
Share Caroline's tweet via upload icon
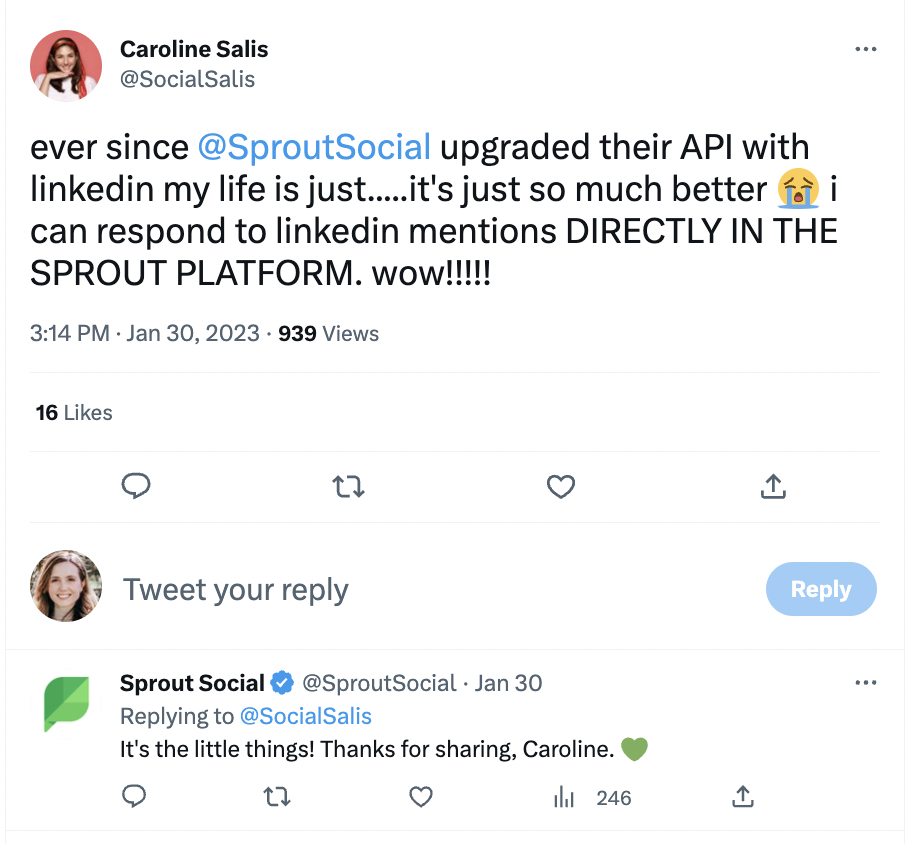point(773,486)
